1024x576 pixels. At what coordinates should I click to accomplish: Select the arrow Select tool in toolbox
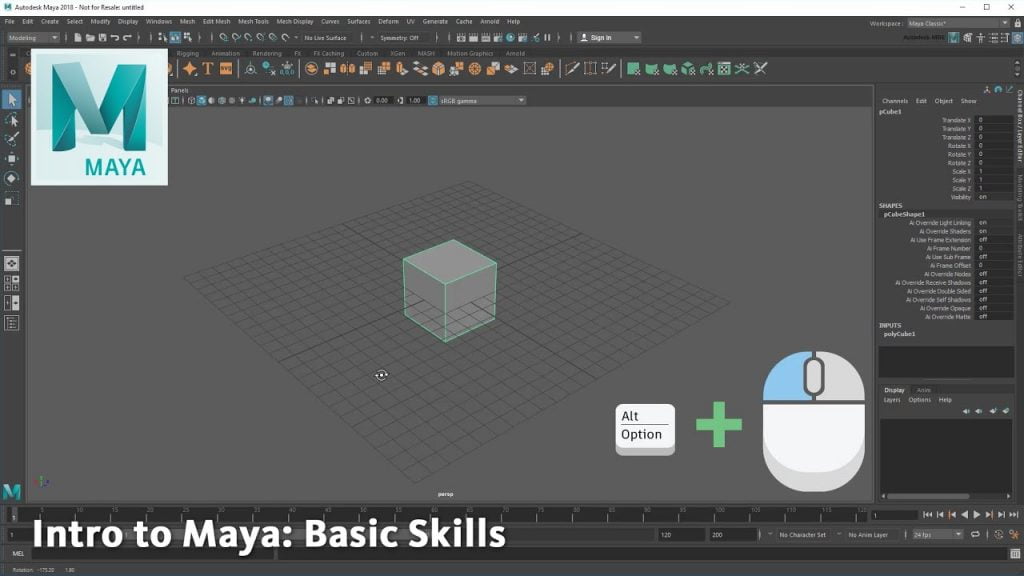pyautogui.click(x=12, y=99)
